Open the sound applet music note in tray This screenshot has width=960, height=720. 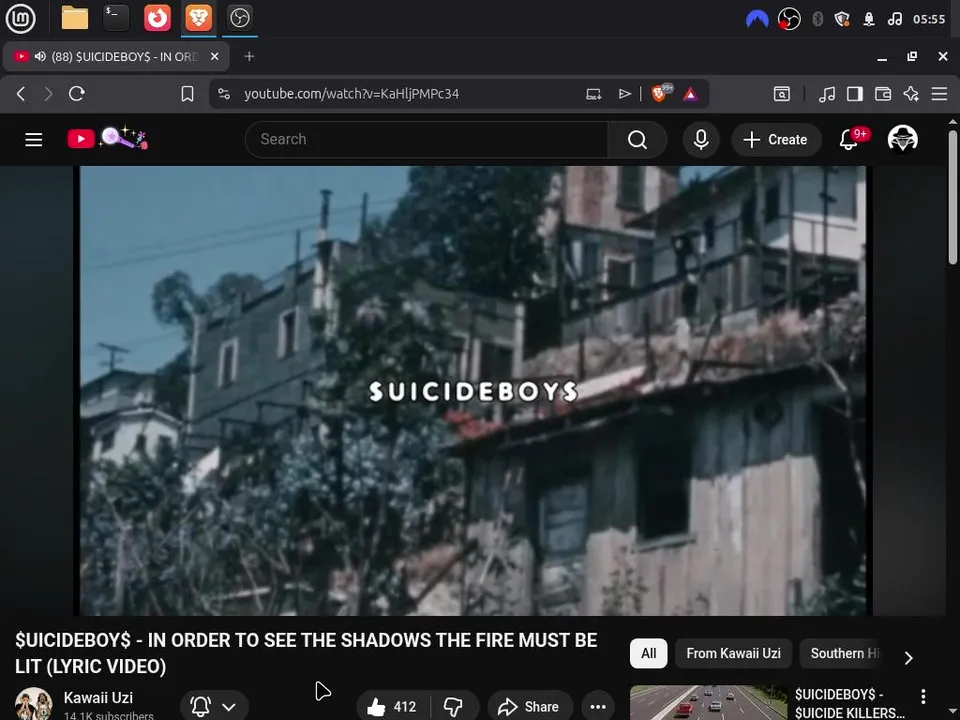[x=894, y=19]
